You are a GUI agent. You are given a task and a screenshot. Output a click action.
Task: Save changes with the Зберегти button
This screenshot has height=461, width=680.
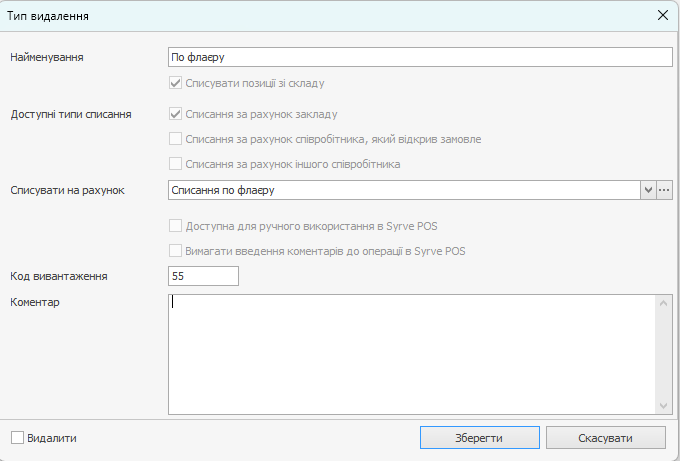pos(480,438)
